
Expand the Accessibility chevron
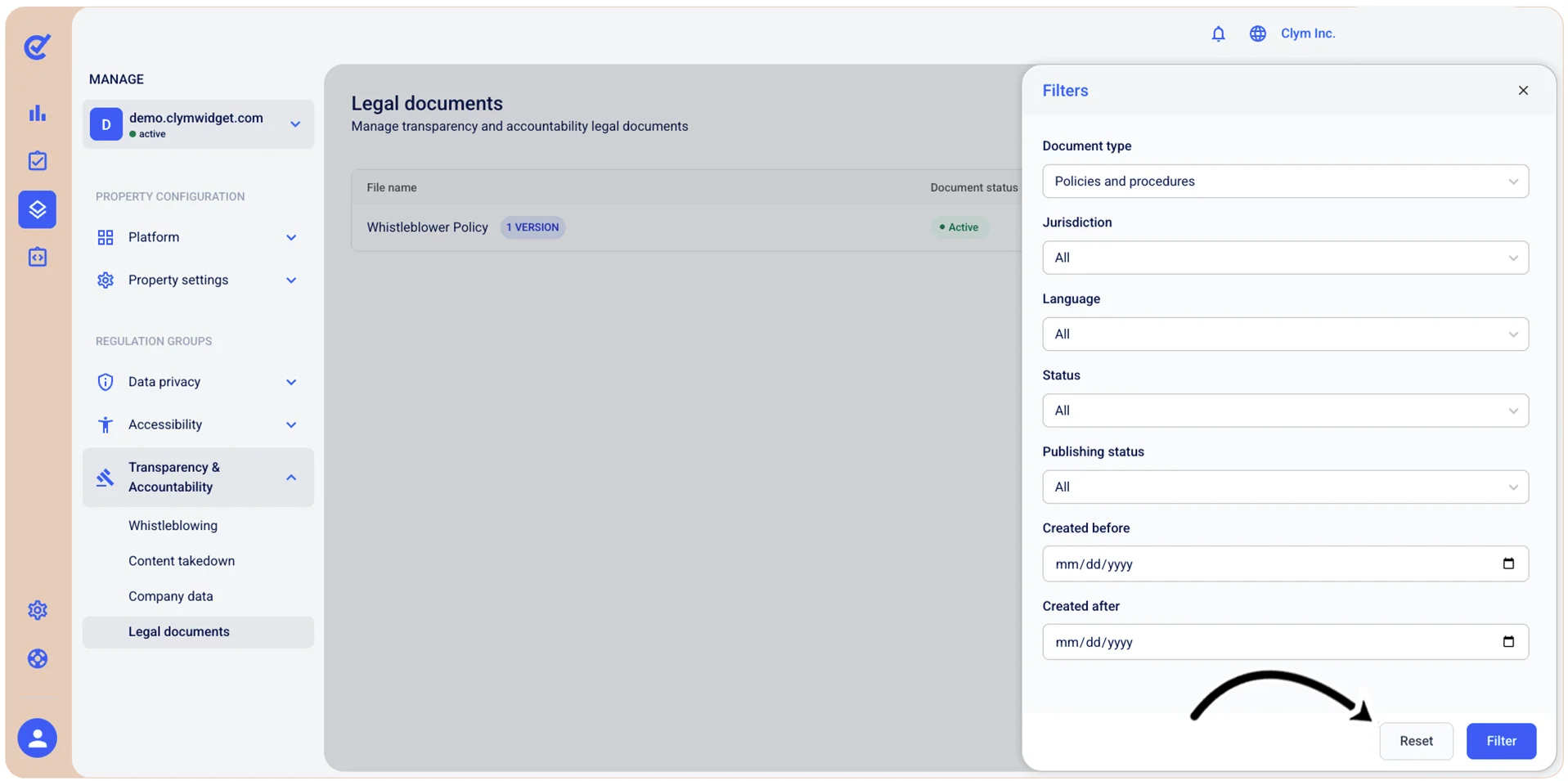[x=291, y=424]
